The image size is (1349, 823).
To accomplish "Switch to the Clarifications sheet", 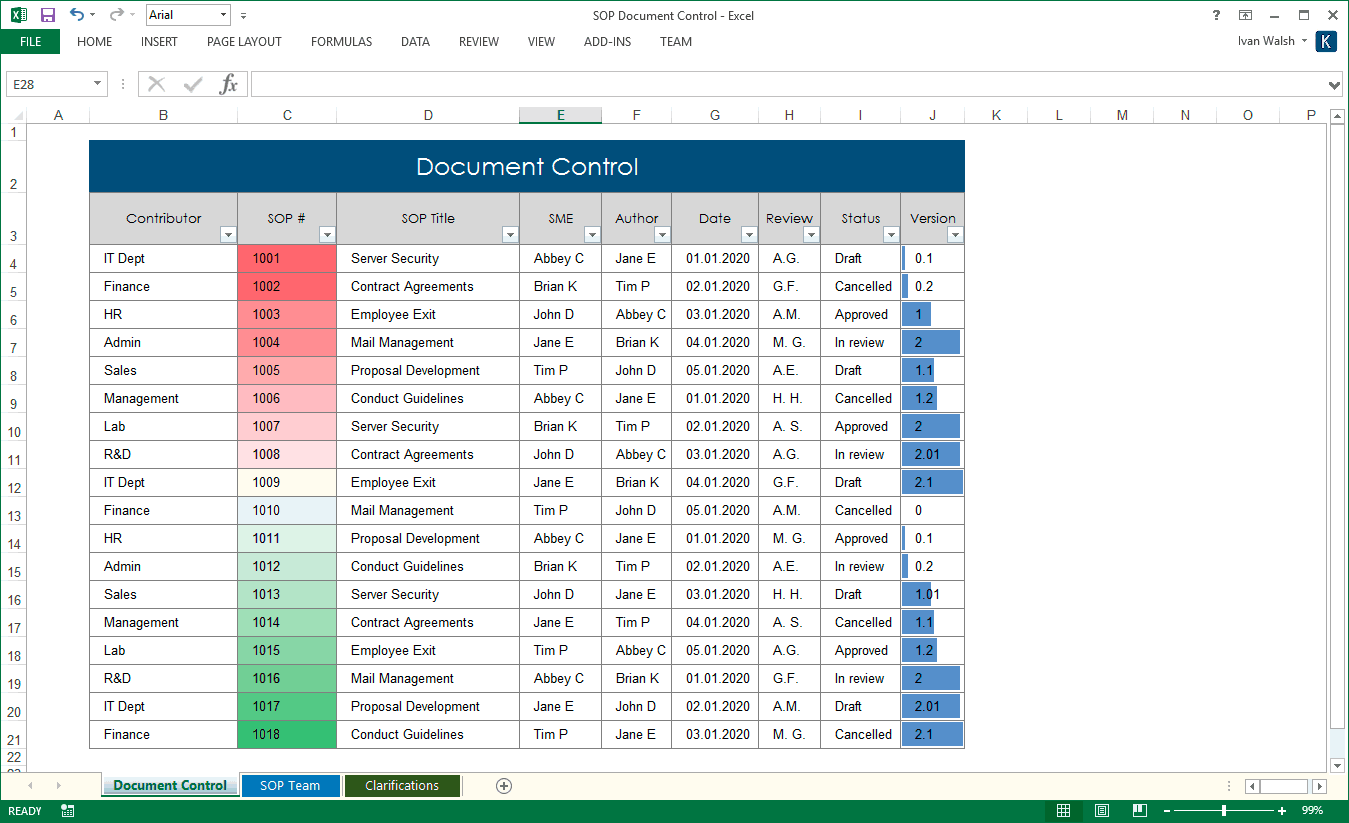I will [x=402, y=785].
